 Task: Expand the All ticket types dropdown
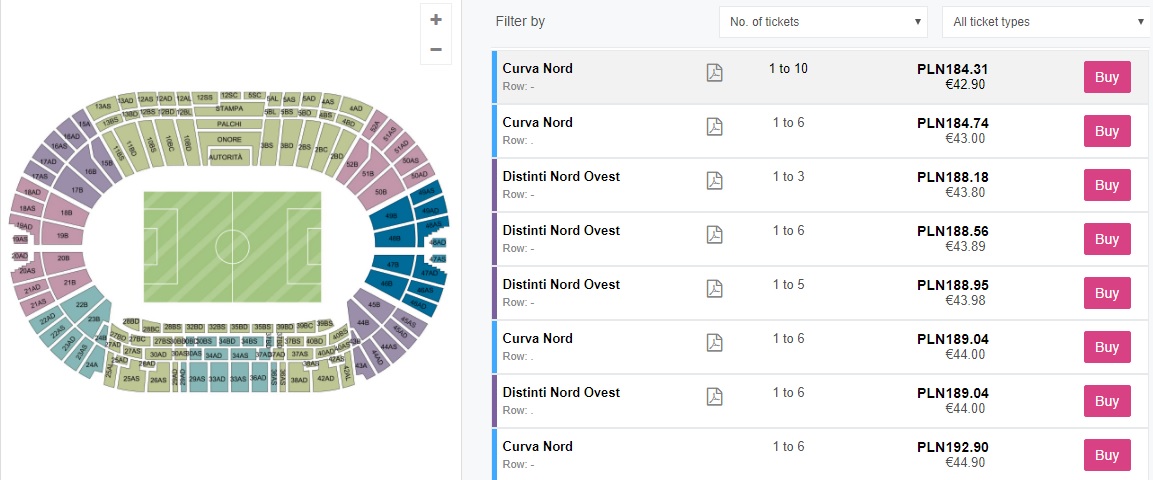1046,22
